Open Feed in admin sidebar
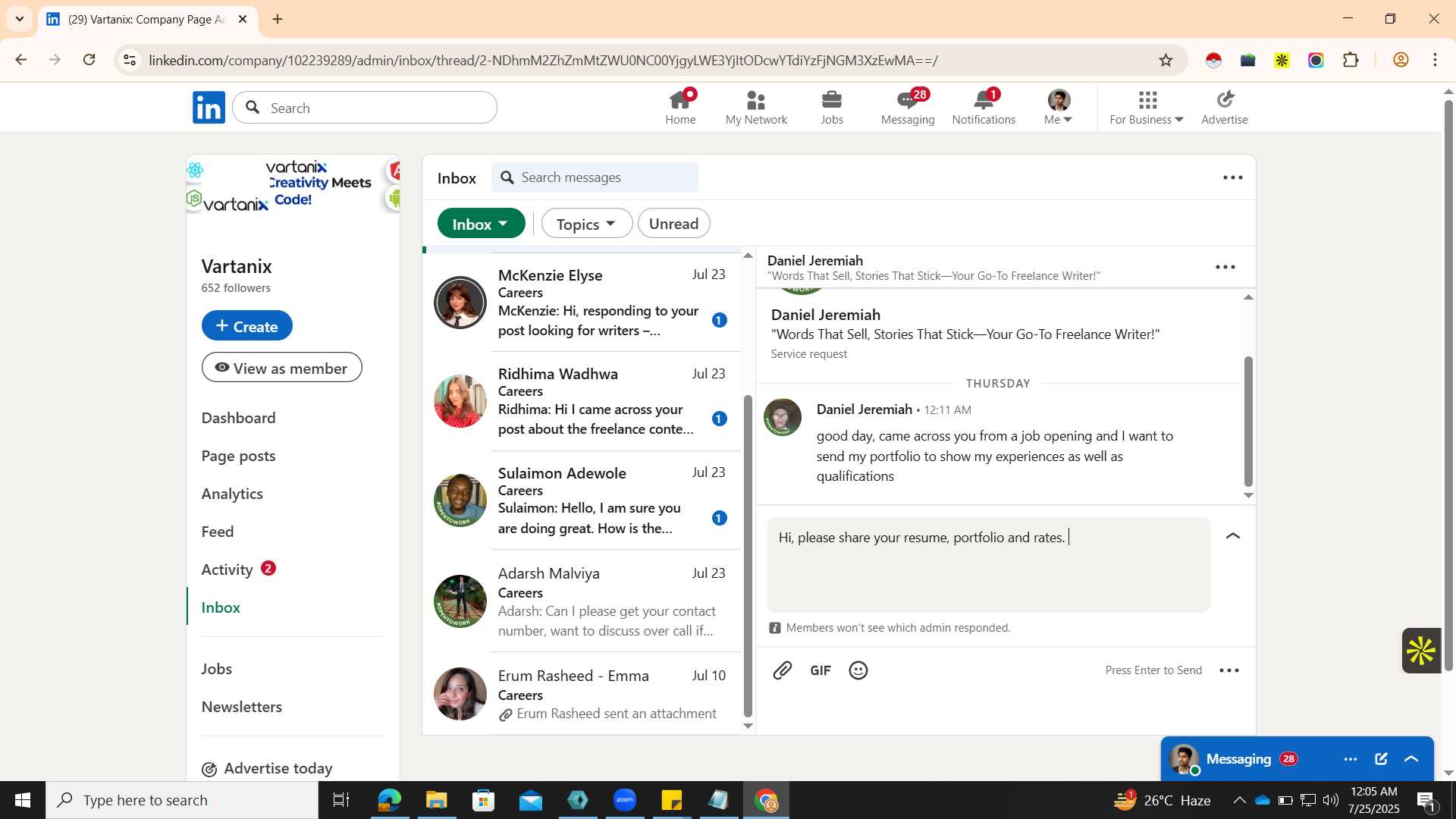 [x=218, y=532]
